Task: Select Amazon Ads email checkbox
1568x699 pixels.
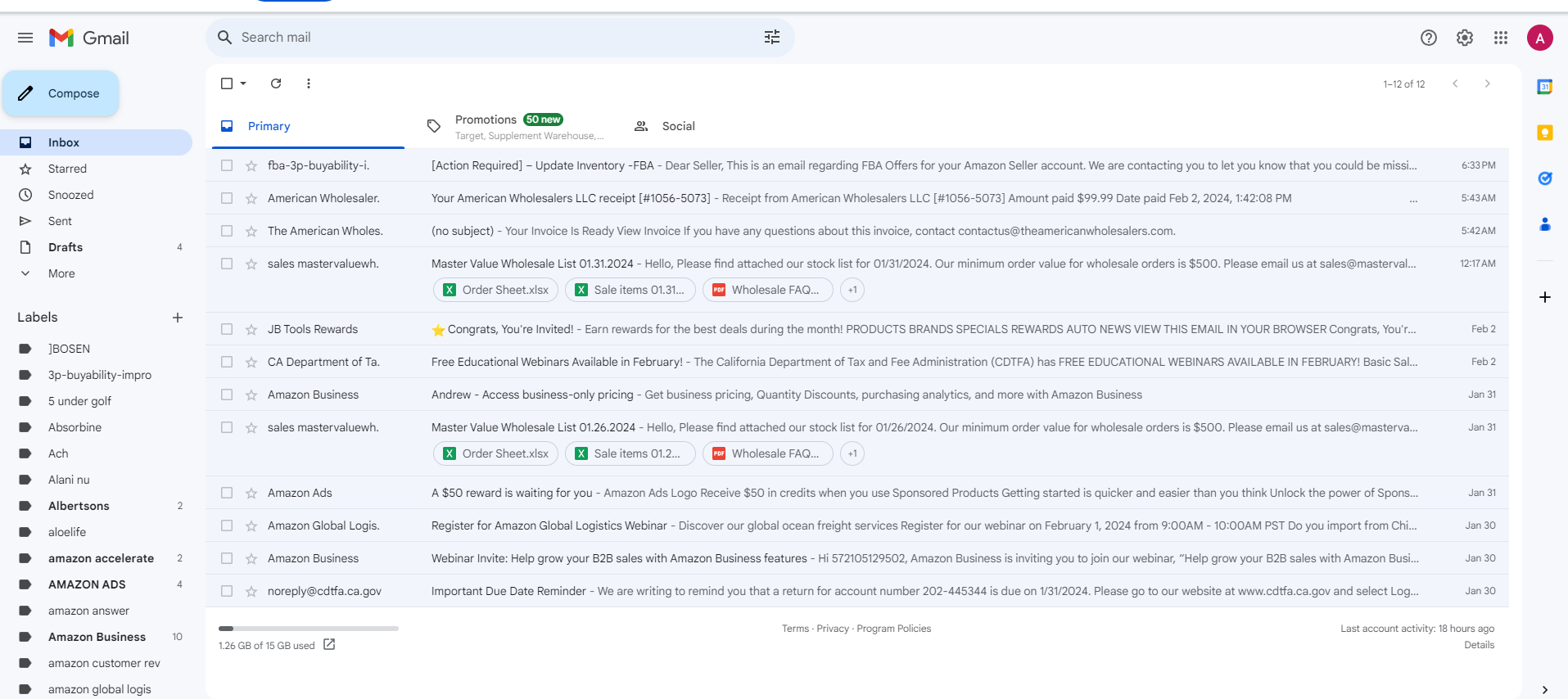Action: click(x=227, y=493)
